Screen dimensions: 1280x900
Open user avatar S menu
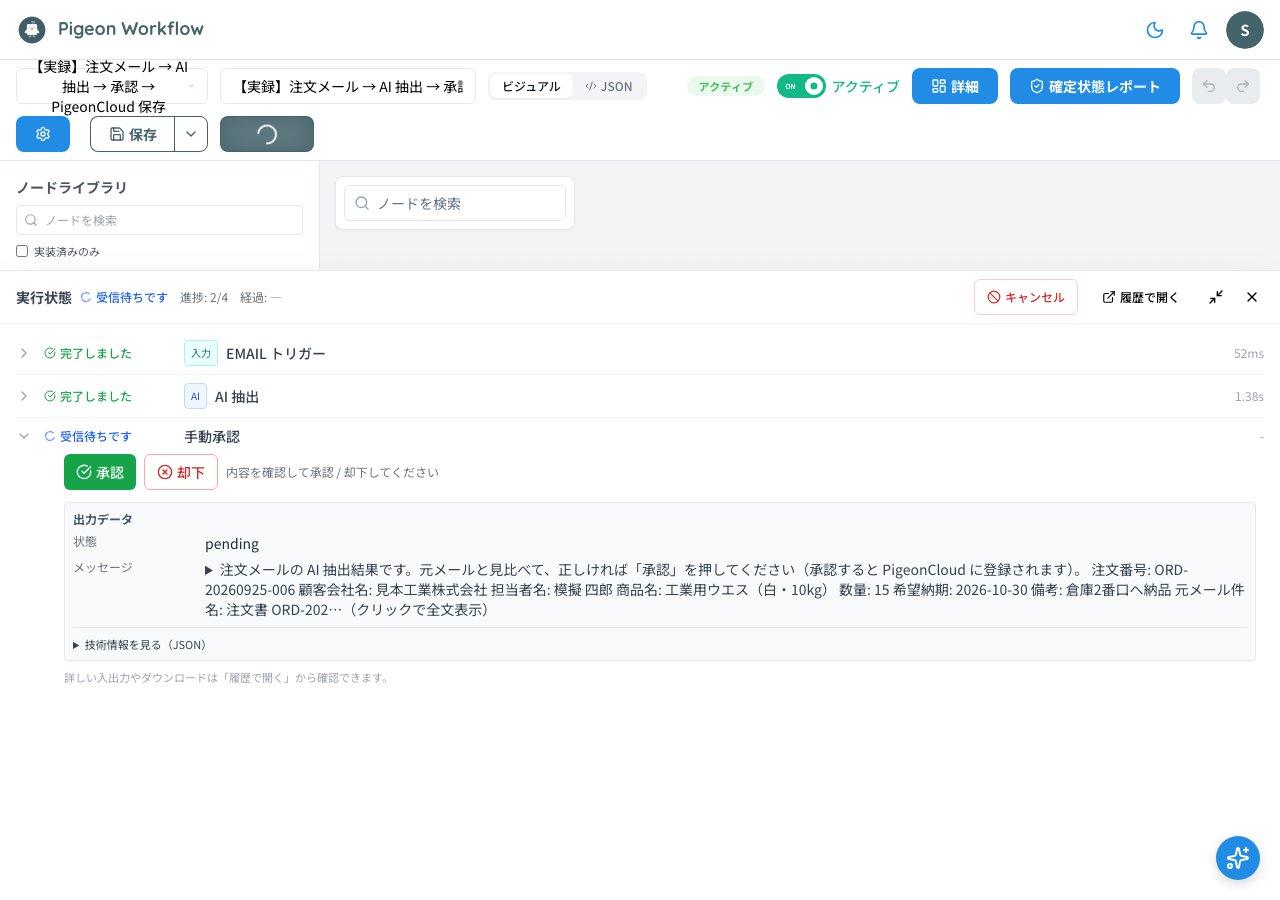coord(1245,30)
